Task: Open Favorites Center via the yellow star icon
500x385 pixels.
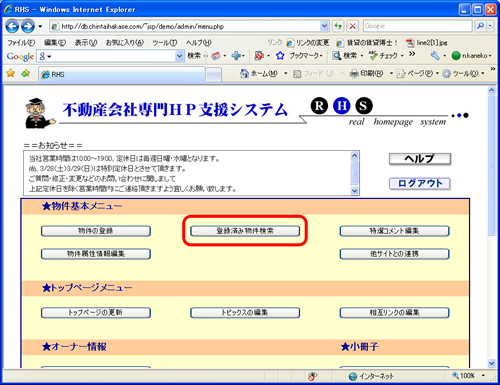Action: click(11, 73)
